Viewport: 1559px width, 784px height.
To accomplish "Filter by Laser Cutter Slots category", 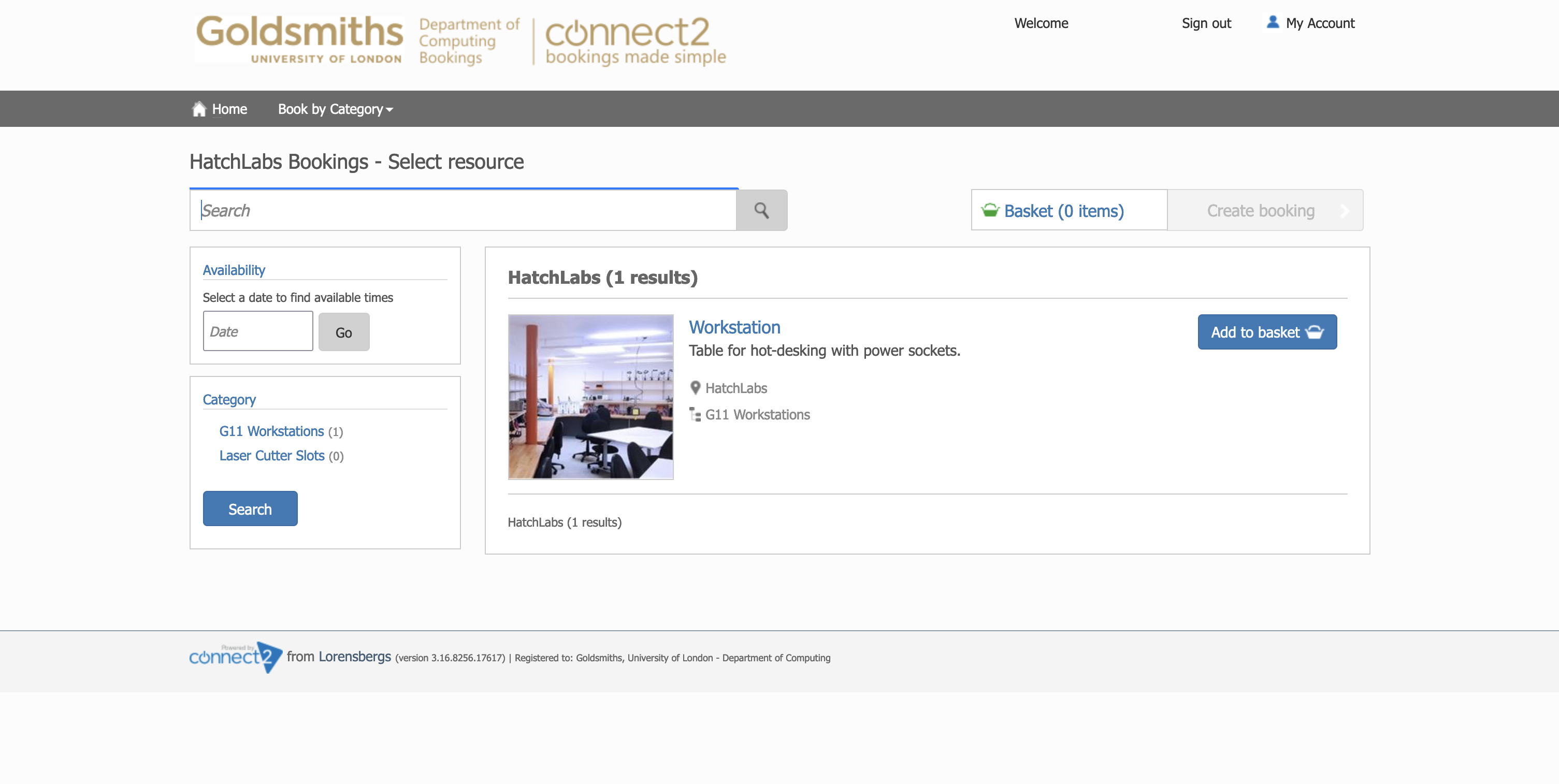I will [272, 456].
